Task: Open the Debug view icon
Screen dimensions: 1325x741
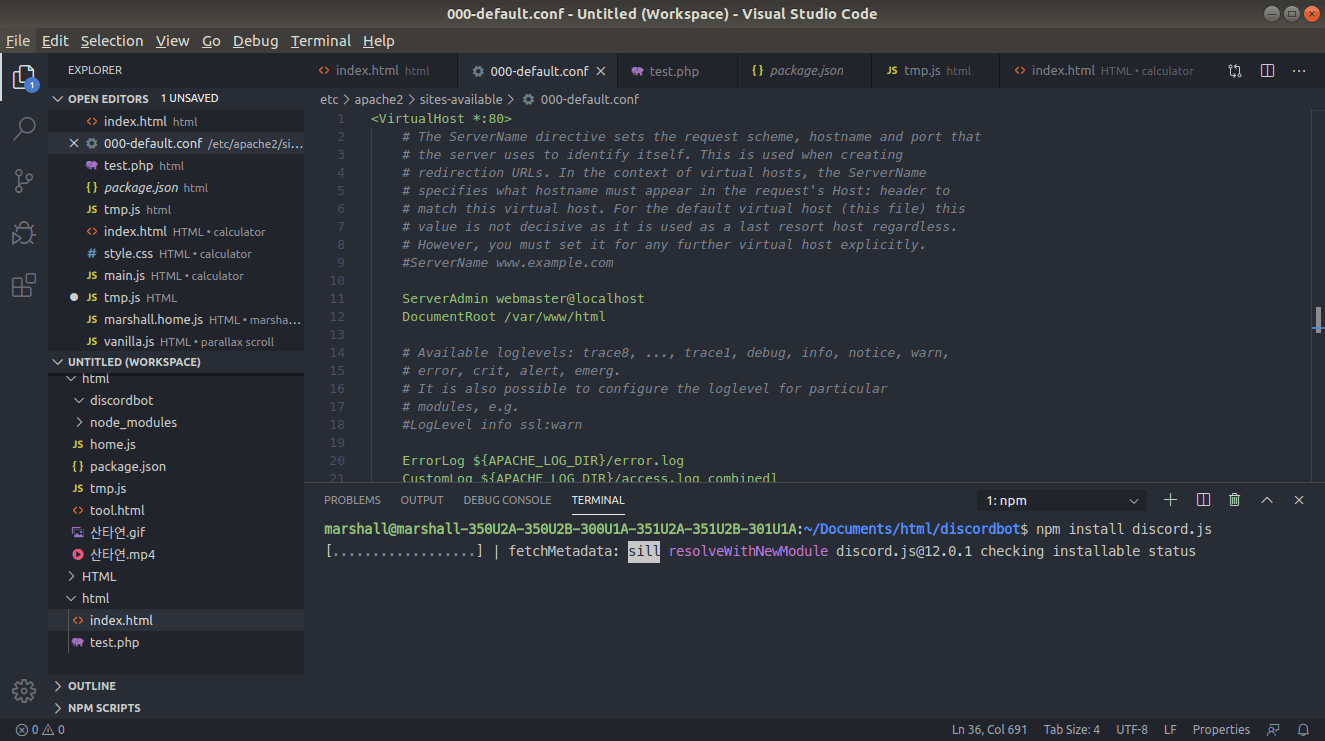Action: (24, 233)
